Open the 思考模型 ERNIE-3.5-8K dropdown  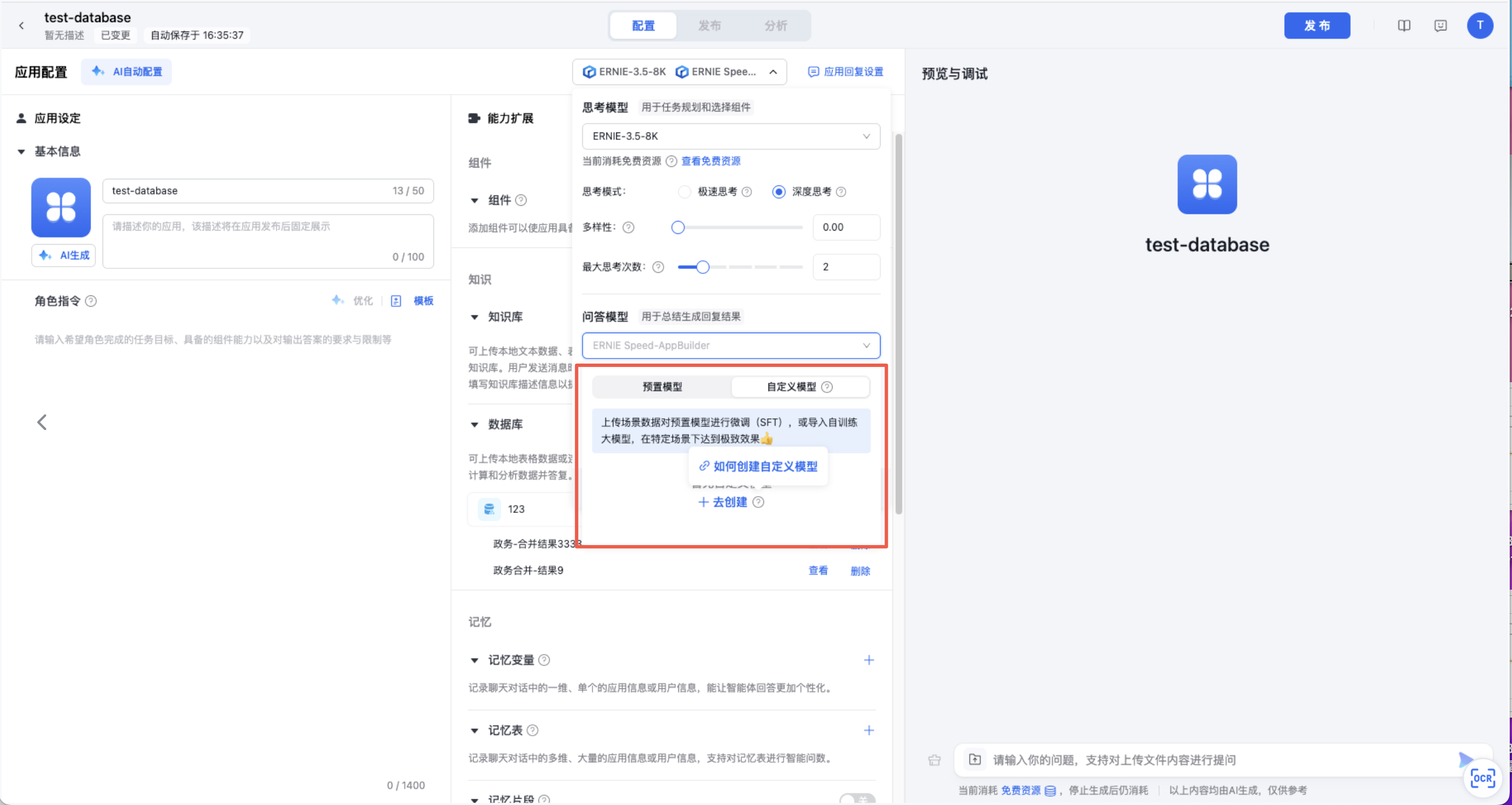coord(731,136)
